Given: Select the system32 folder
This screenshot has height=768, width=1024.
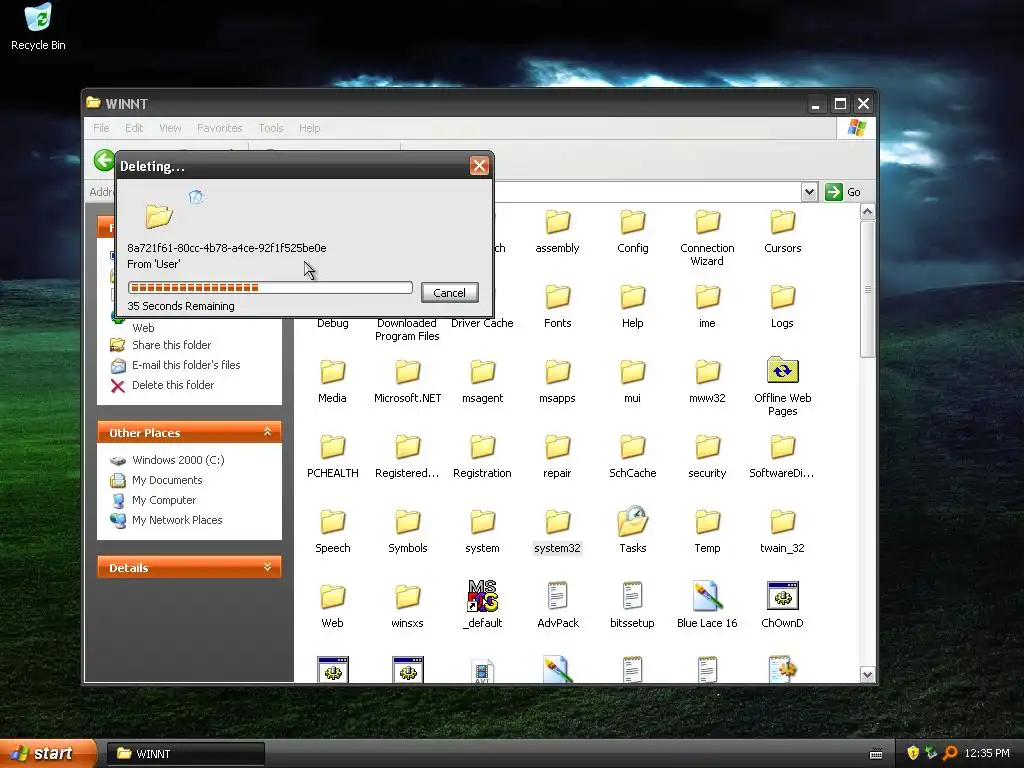Looking at the screenshot, I should tap(557, 532).
